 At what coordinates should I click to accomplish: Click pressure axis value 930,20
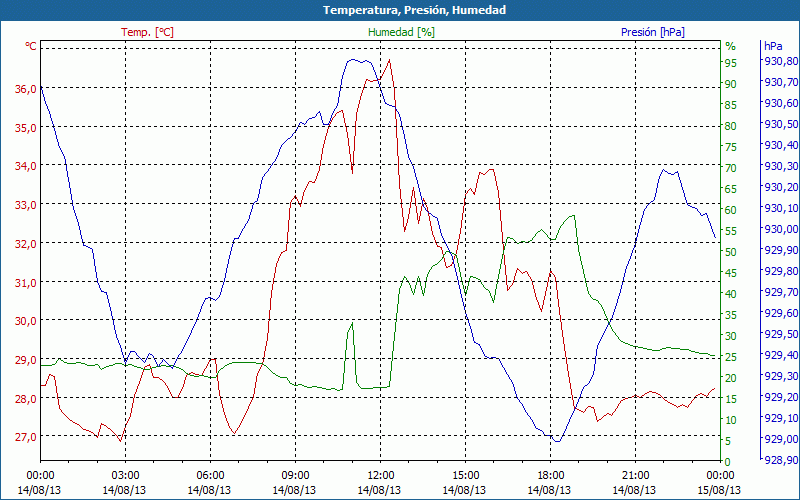point(781,187)
